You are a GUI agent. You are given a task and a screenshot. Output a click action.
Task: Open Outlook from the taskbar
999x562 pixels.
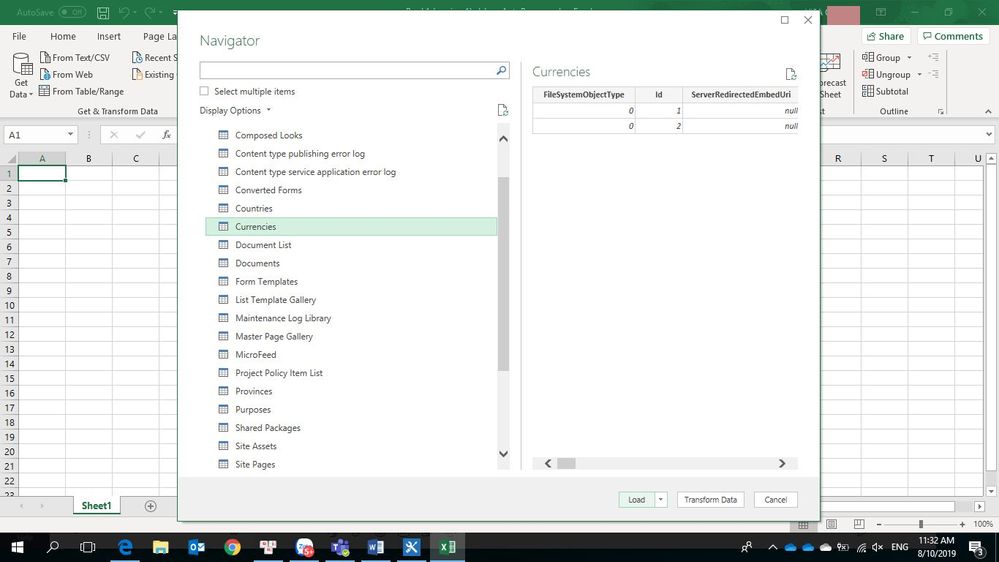196,547
